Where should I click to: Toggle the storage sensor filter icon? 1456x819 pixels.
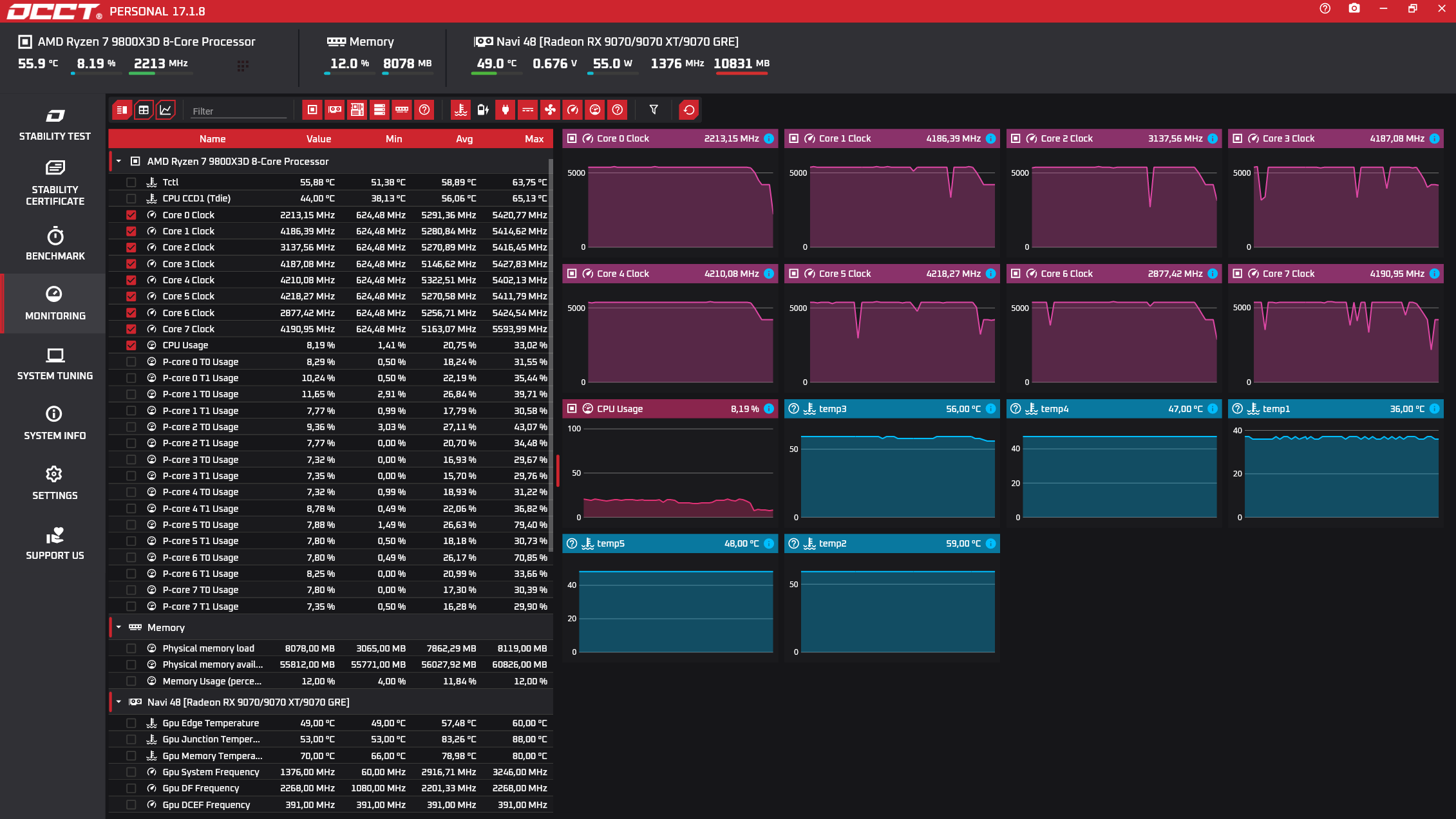point(379,110)
